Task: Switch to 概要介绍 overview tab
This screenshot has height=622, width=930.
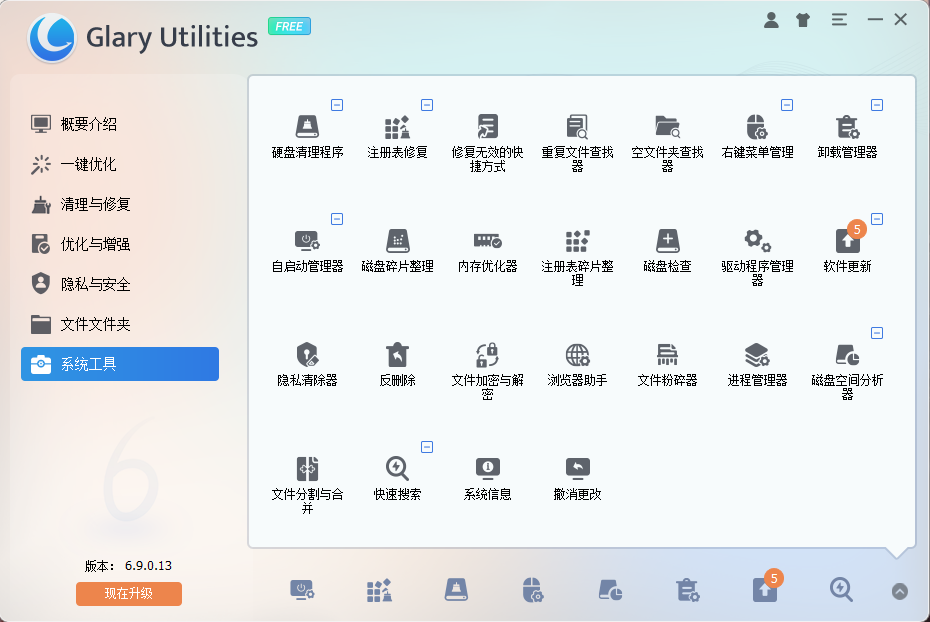Action: point(120,124)
